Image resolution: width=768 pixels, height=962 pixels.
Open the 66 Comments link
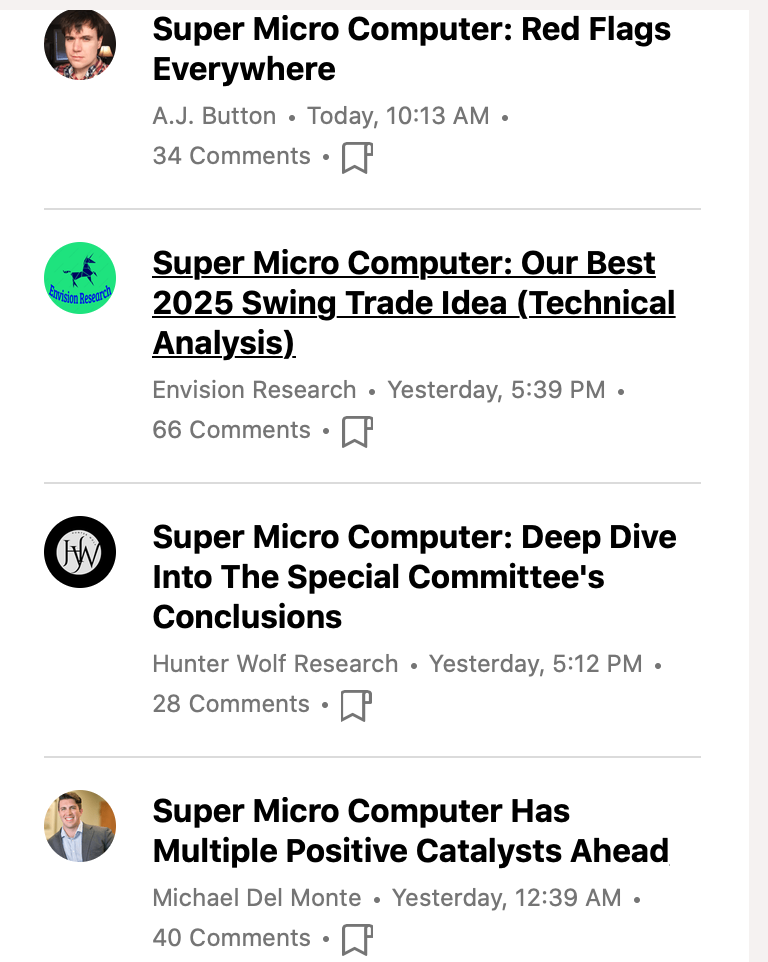point(231,430)
